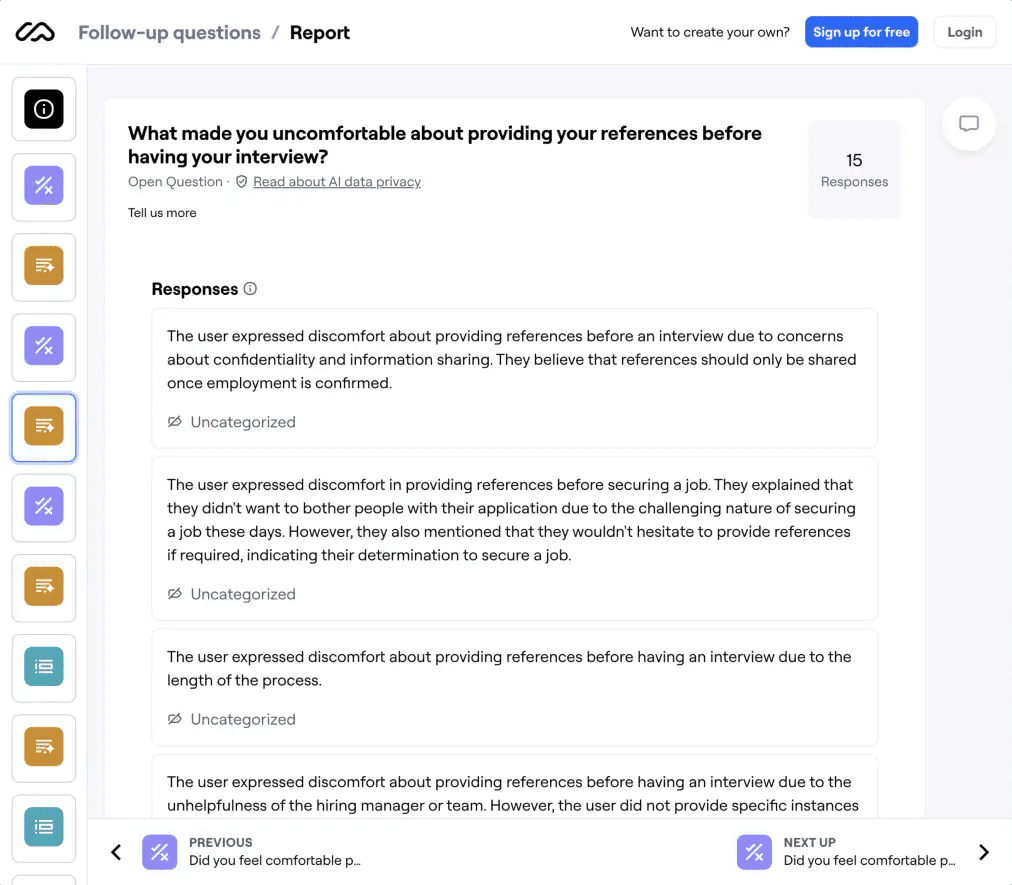Screen dimensions: 1012x885
Task: Go to next question with right arrow
Action: [984, 852]
